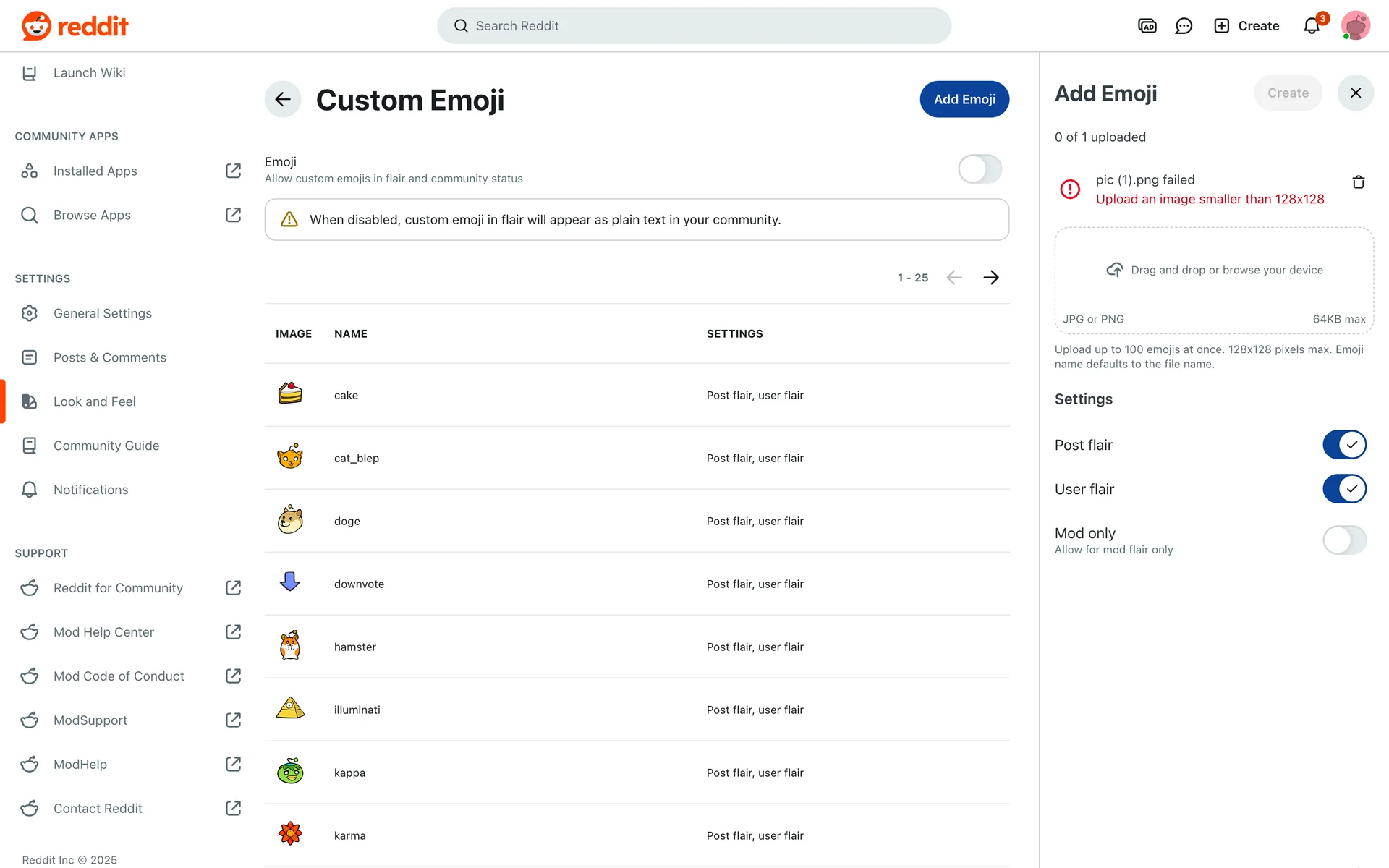
Task: Turn off Post flair toggle
Action: click(x=1343, y=445)
